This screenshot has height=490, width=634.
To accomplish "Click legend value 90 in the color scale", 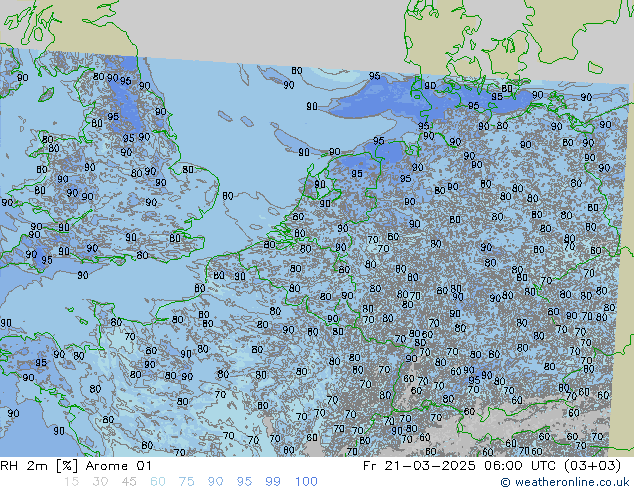I will coord(215,482).
